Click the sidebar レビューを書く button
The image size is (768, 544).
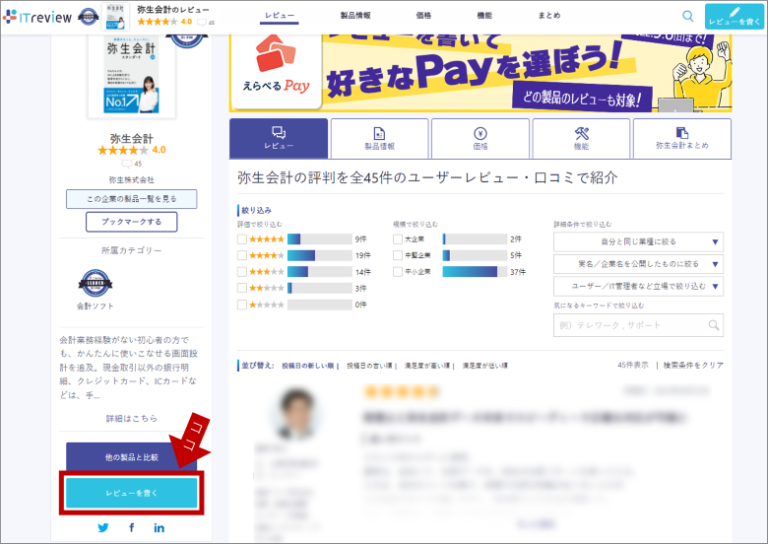click(x=132, y=493)
